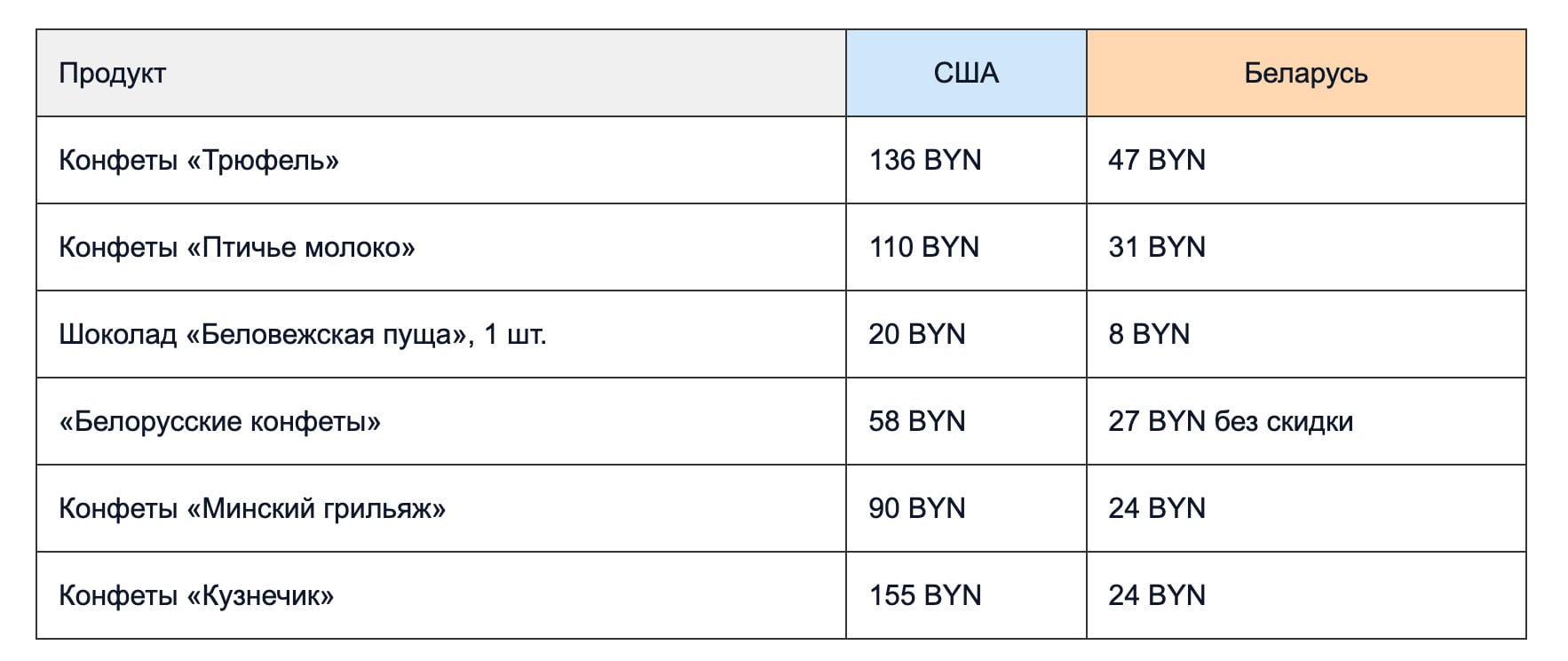This screenshot has width=1568, height=661.
Task: Click the '90 BYN' price cell
Action: pyautogui.click(x=917, y=508)
